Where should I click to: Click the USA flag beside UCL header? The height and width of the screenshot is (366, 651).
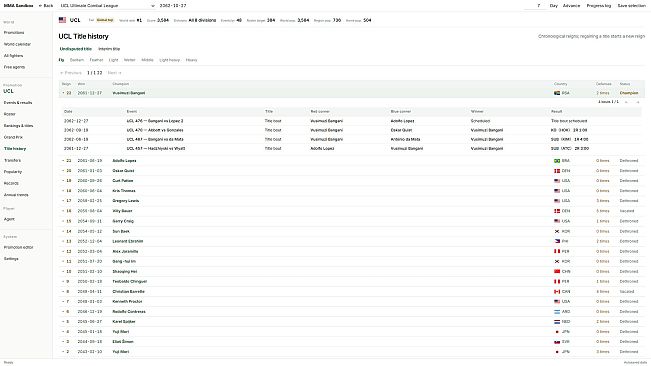[x=62, y=20]
